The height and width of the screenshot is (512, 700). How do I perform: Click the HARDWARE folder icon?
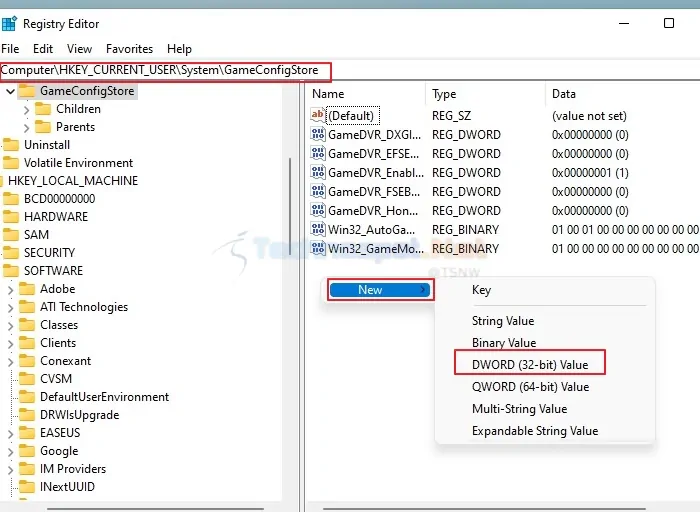[11, 216]
